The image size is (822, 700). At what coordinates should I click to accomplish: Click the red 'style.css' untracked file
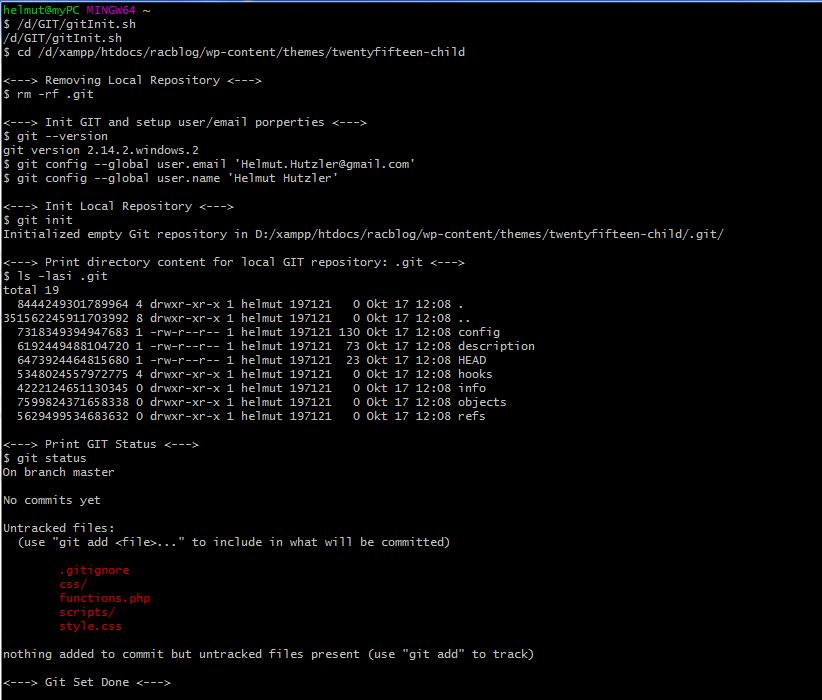(x=91, y=626)
